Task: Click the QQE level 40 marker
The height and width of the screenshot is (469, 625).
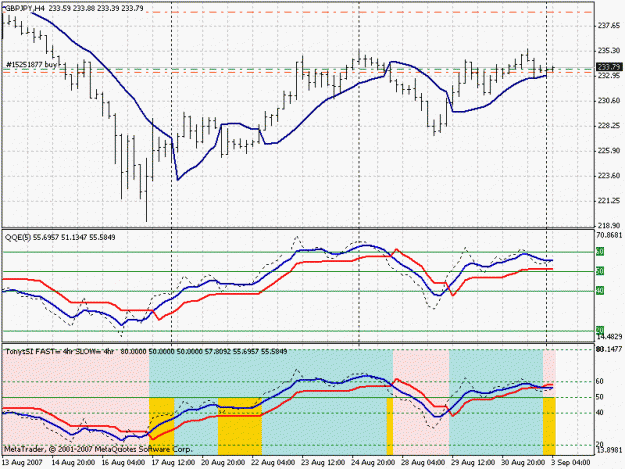Action: [x=600, y=290]
